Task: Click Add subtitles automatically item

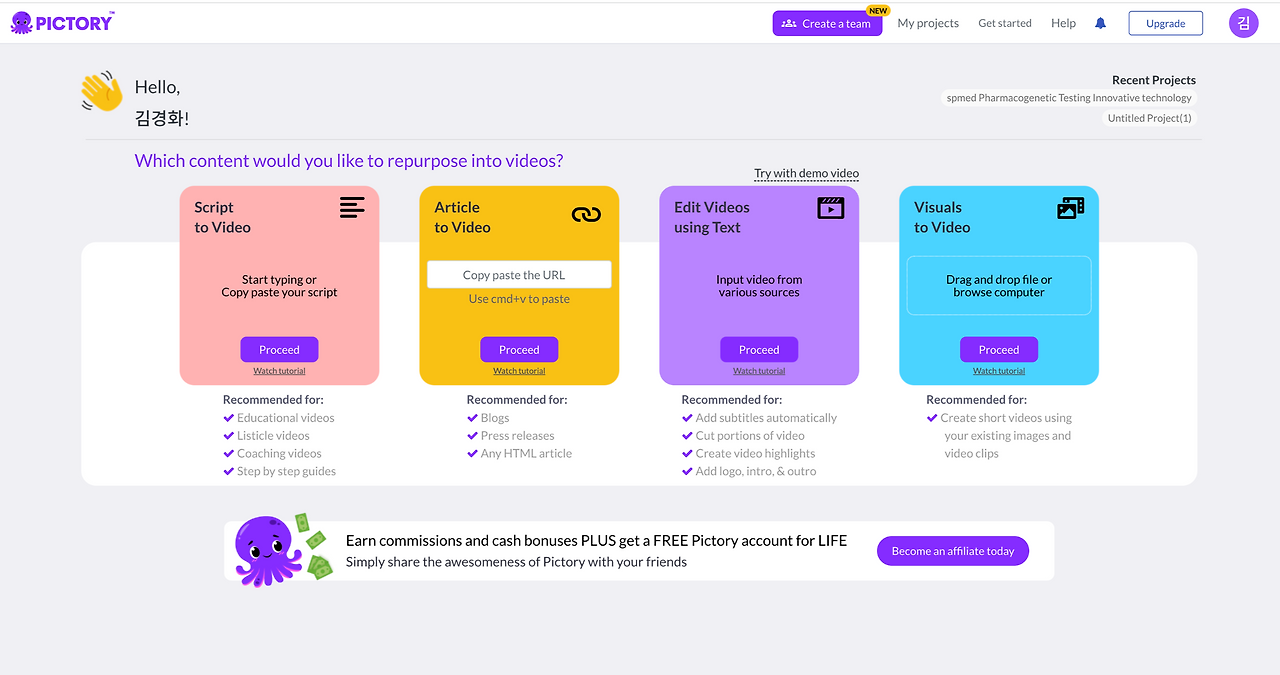Action: (x=759, y=418)
